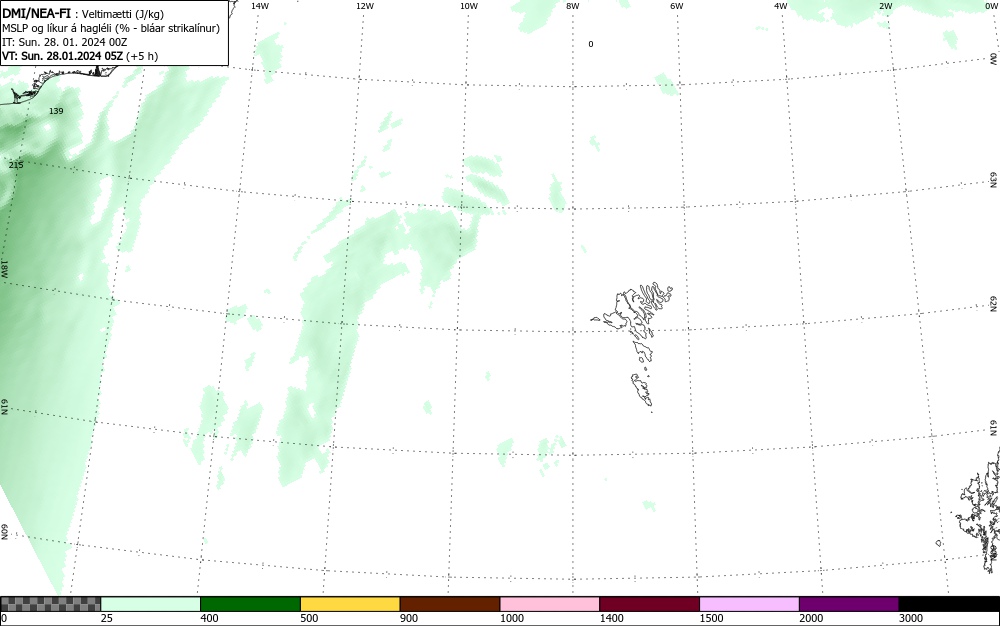Click the 400 scale value
Screen dimensions: 1000x626
209,618
